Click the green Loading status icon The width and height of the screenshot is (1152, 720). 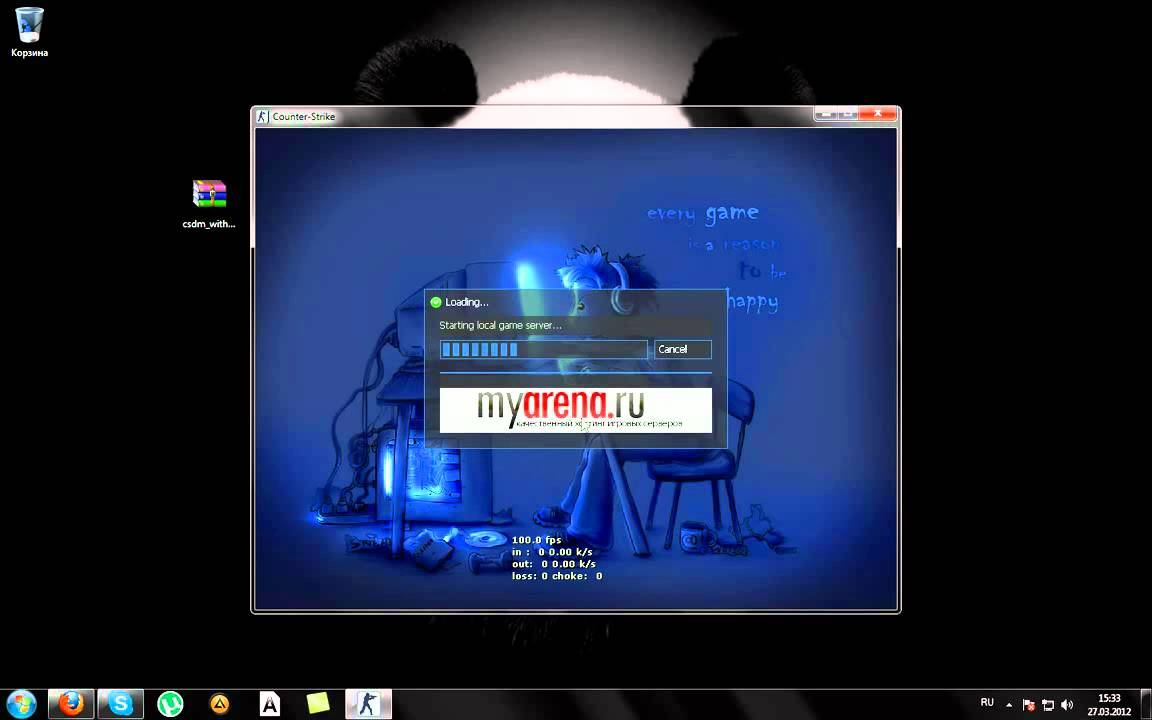point(436,302)
